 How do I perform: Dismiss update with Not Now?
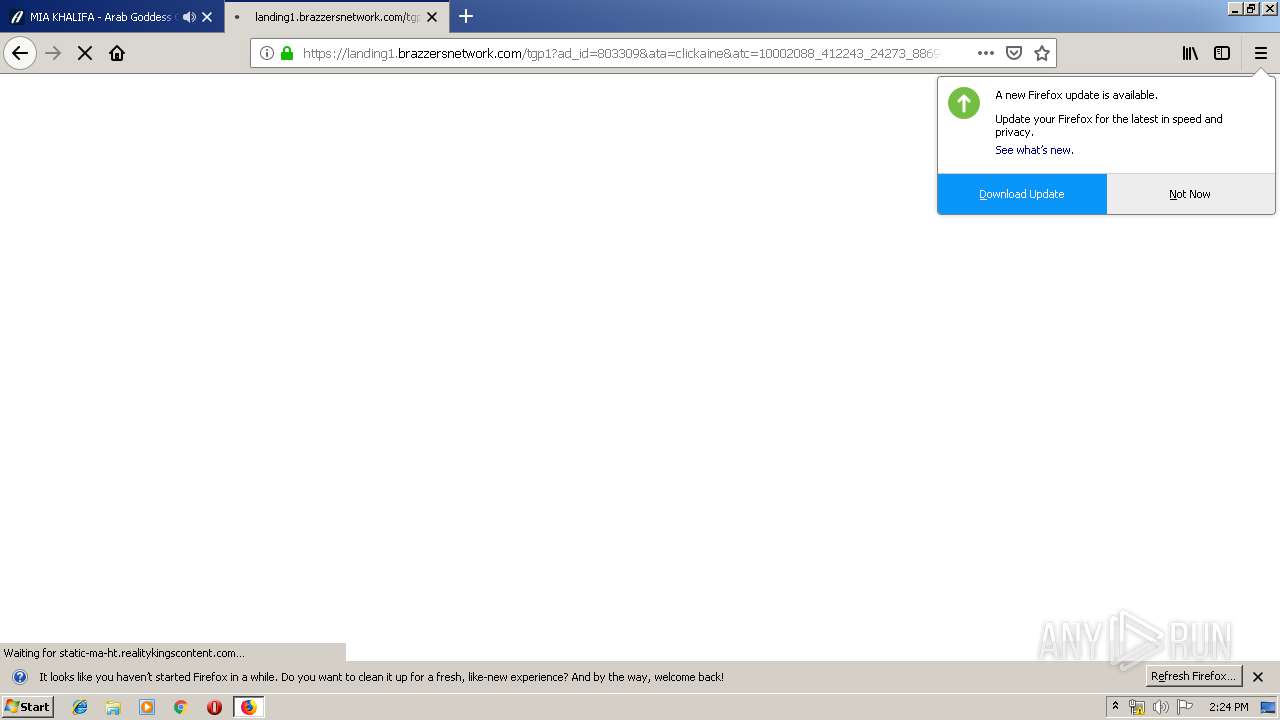[1190, 194]
